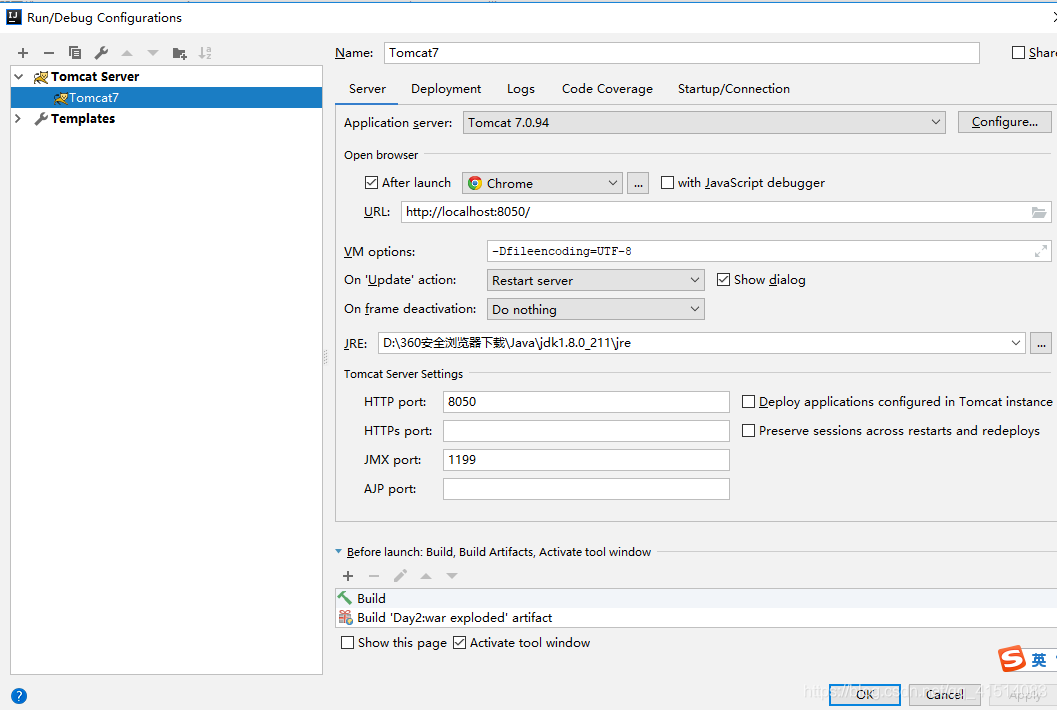Screen dimensions: 1057x710
Task: Click the Configure... button
Action: 1004,122
